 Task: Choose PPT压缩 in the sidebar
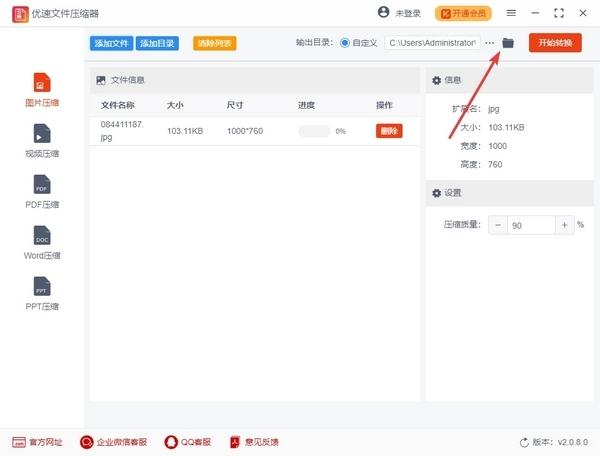coord(42,293)
